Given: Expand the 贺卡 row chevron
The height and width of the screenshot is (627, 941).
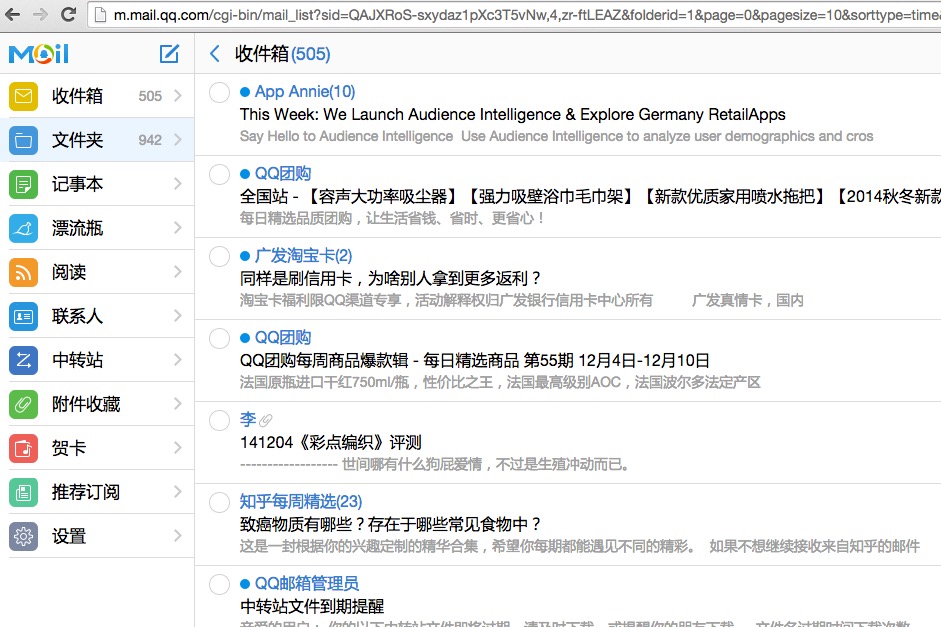Looking at the screenshot, I should click(178, 448).
